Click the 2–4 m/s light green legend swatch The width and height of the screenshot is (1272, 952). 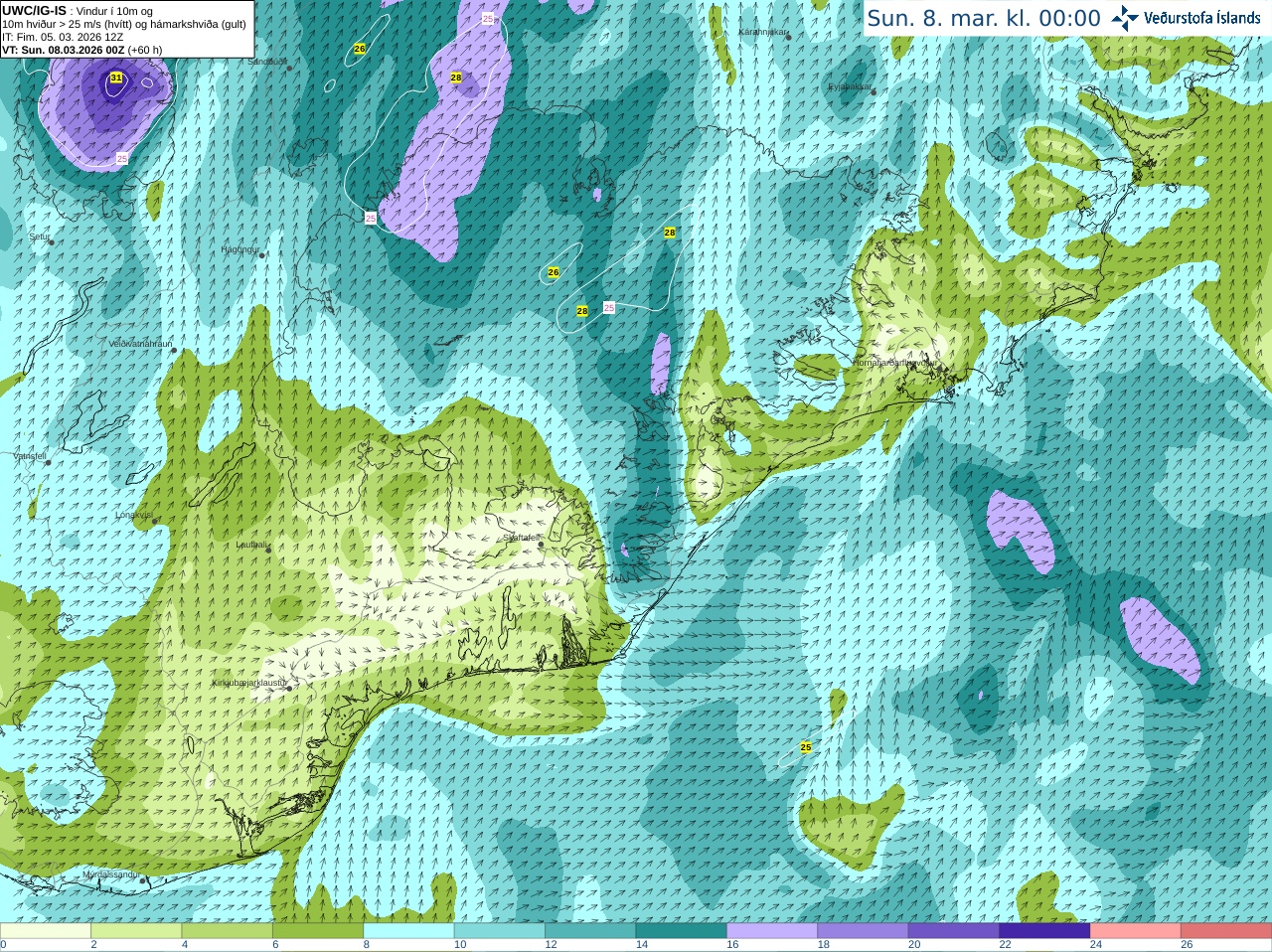[x=136, y=931]
